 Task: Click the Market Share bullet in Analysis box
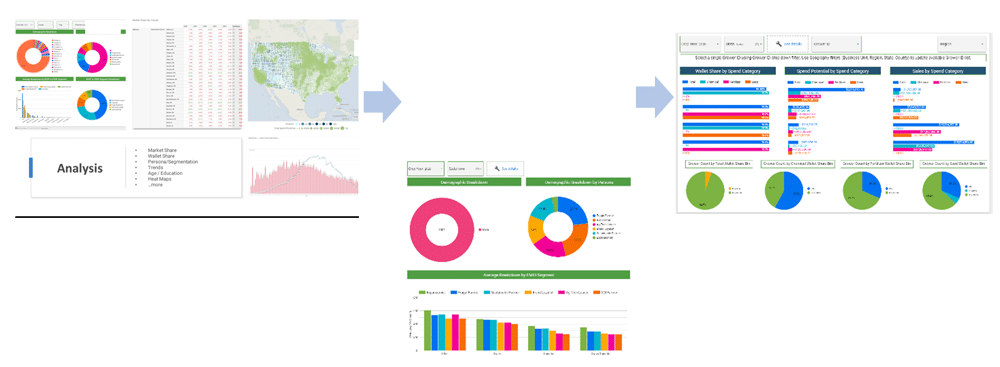163,151
